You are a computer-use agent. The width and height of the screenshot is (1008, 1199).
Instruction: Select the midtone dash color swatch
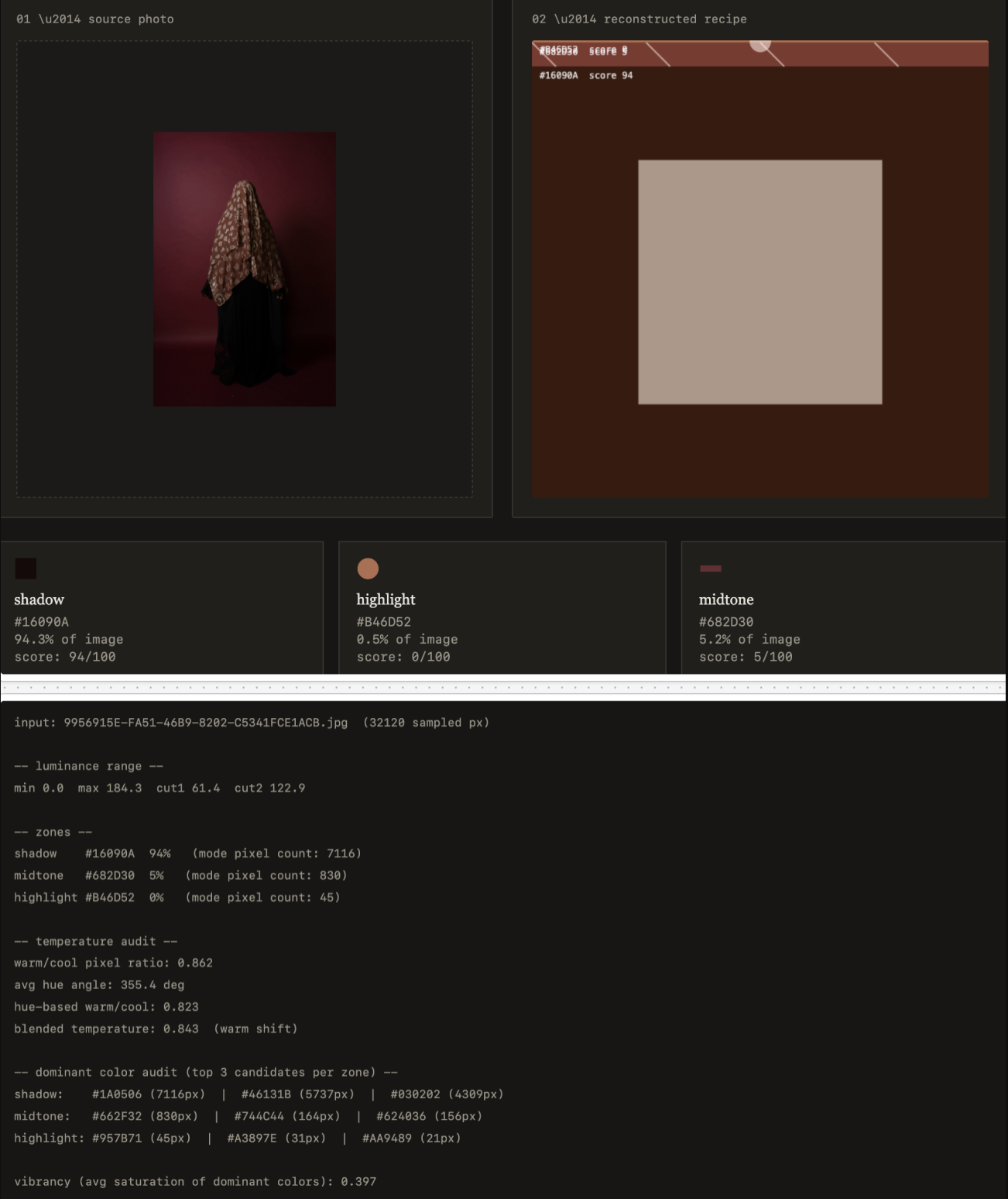(x=711, y=569)
